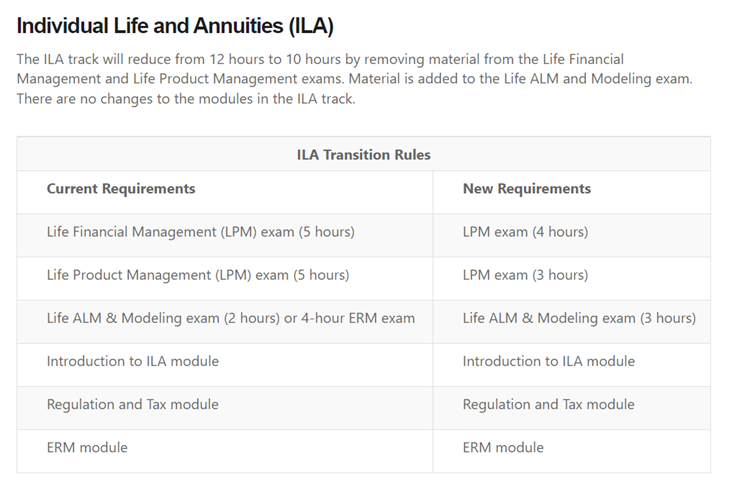Click Regulation and Tax module under New Requirements
The height and width of the screenshot is (494, 729).
[x=549, y=405]
